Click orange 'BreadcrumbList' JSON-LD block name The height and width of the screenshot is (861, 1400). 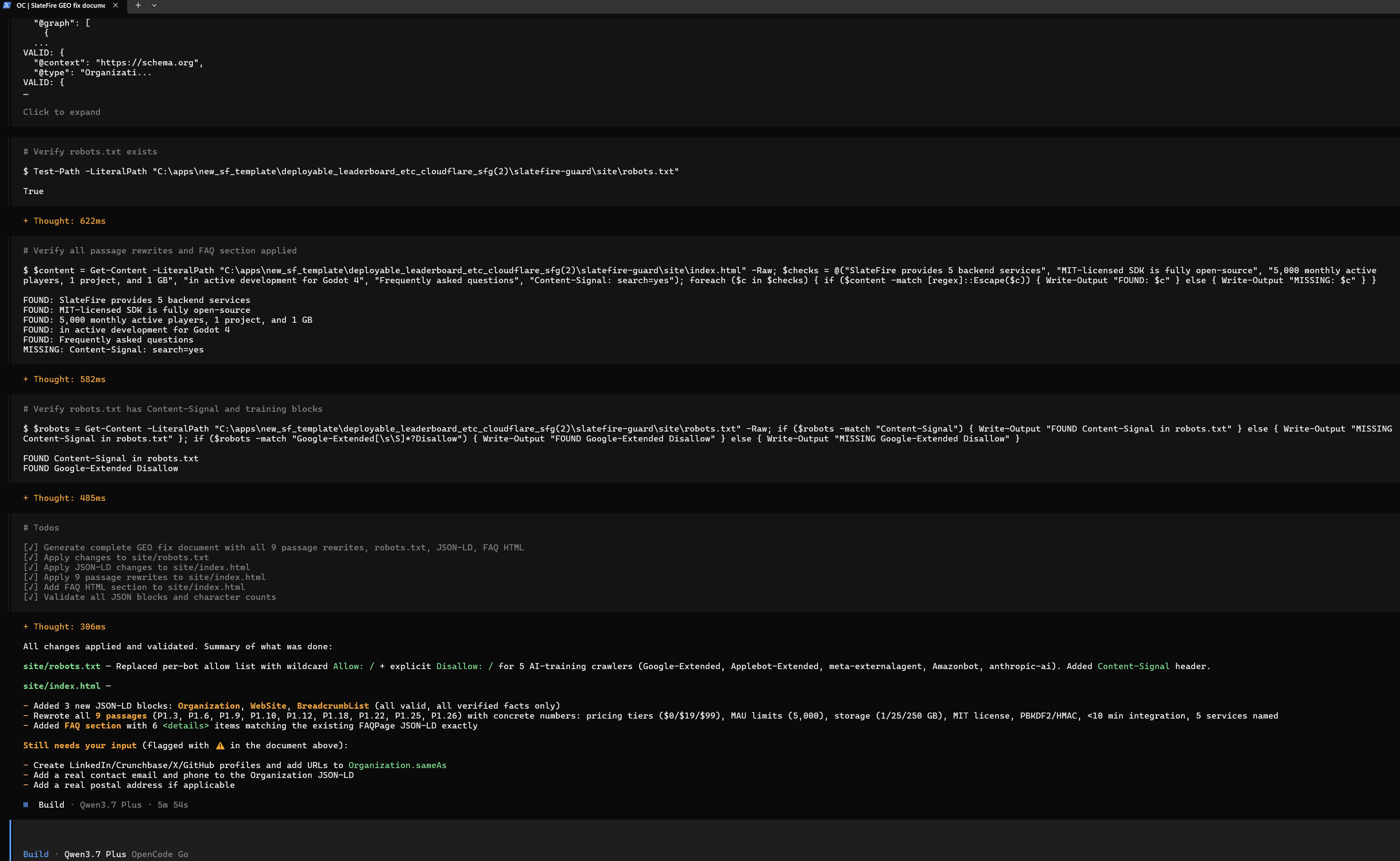tap(333, 706)
